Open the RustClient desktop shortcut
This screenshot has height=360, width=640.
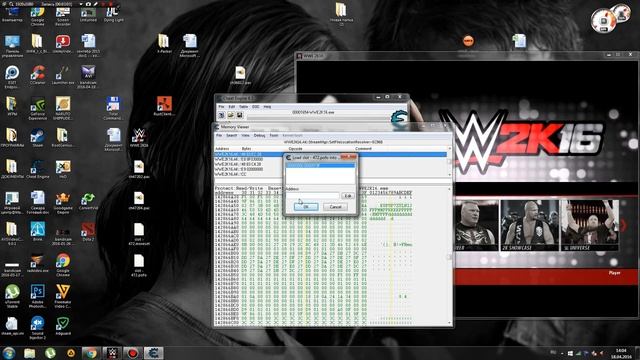[x=164, y=107]
